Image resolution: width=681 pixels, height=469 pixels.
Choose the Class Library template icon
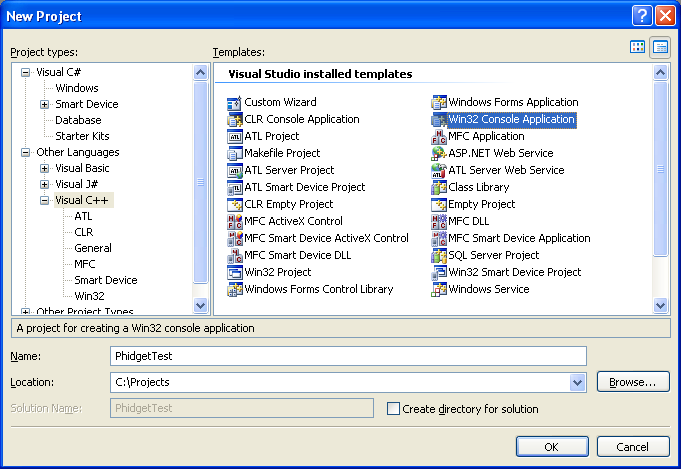(x=439, y=188)
